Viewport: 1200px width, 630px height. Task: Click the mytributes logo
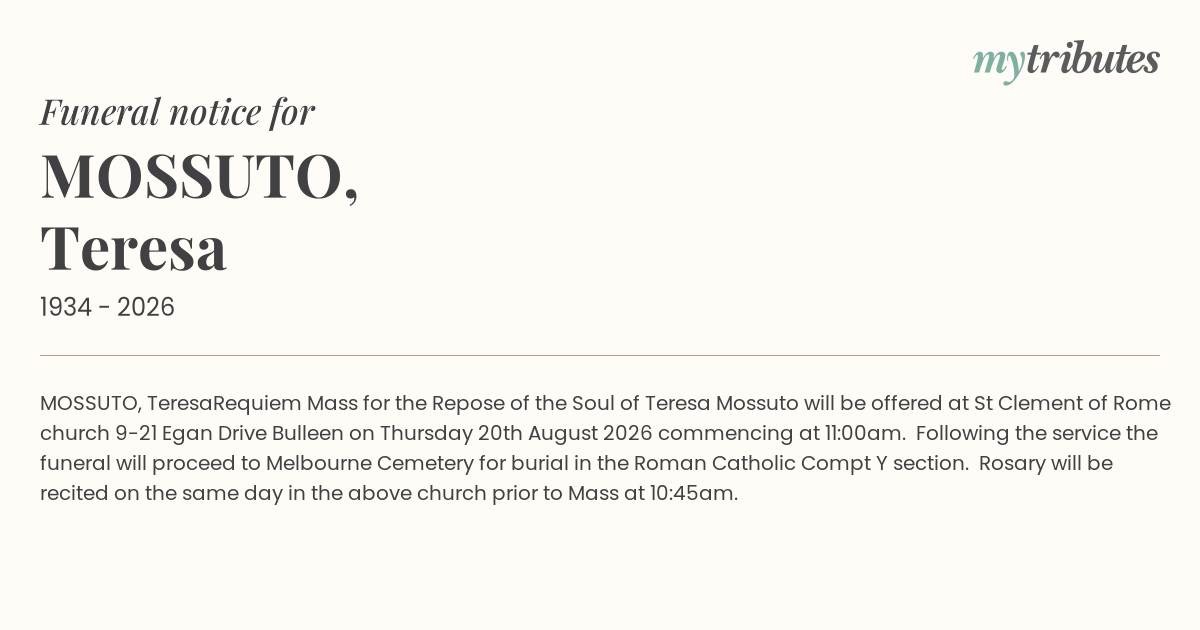(x=1066, y=62)
